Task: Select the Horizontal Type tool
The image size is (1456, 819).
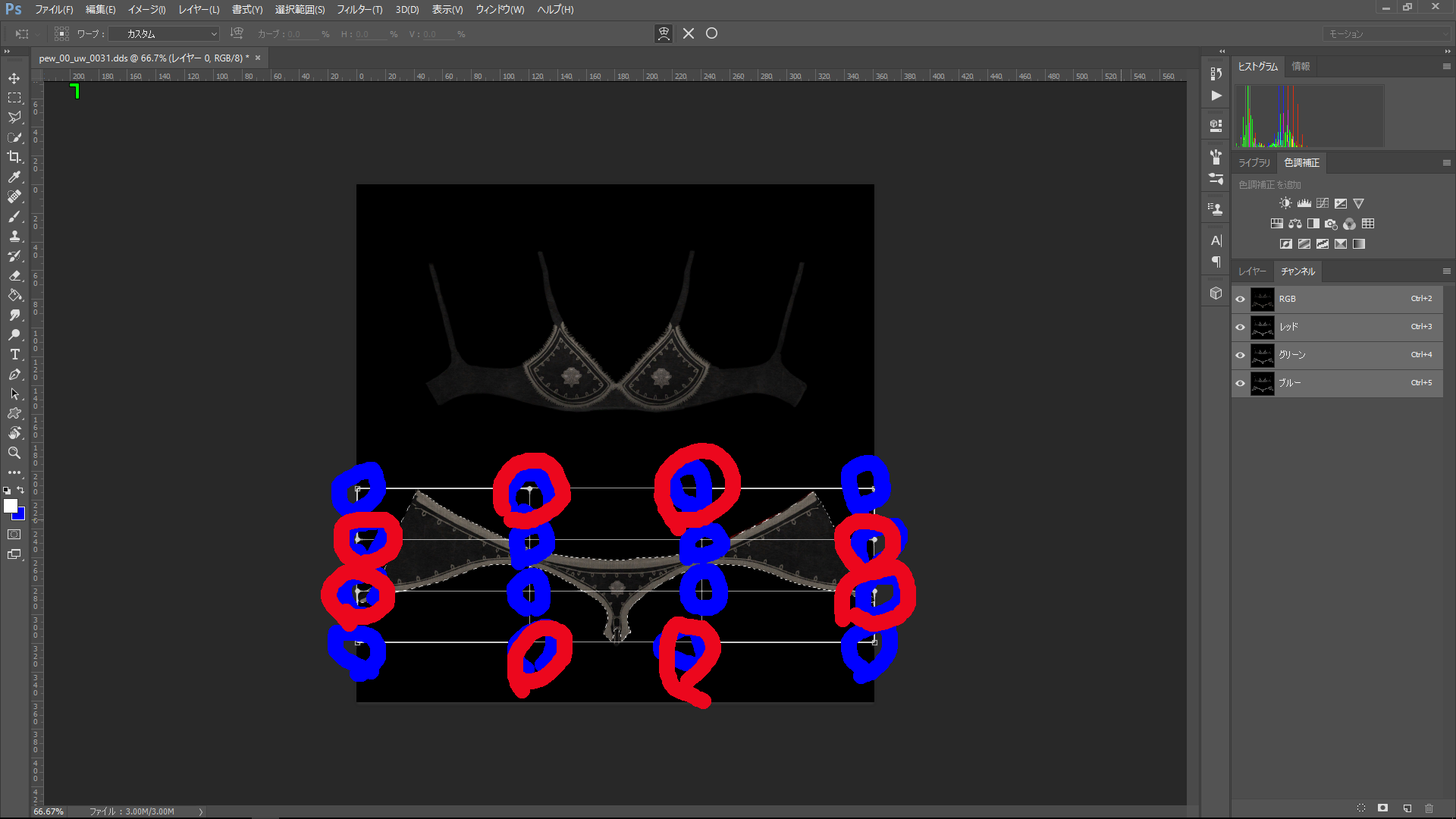Action: pos(14,354)
